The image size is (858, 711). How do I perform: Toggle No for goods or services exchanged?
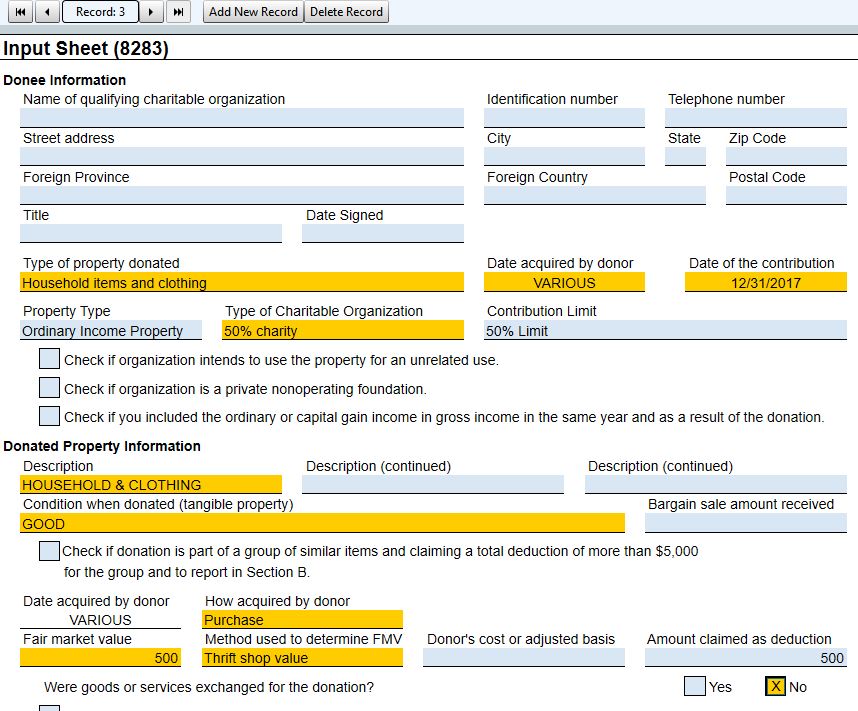click(775, 686)
